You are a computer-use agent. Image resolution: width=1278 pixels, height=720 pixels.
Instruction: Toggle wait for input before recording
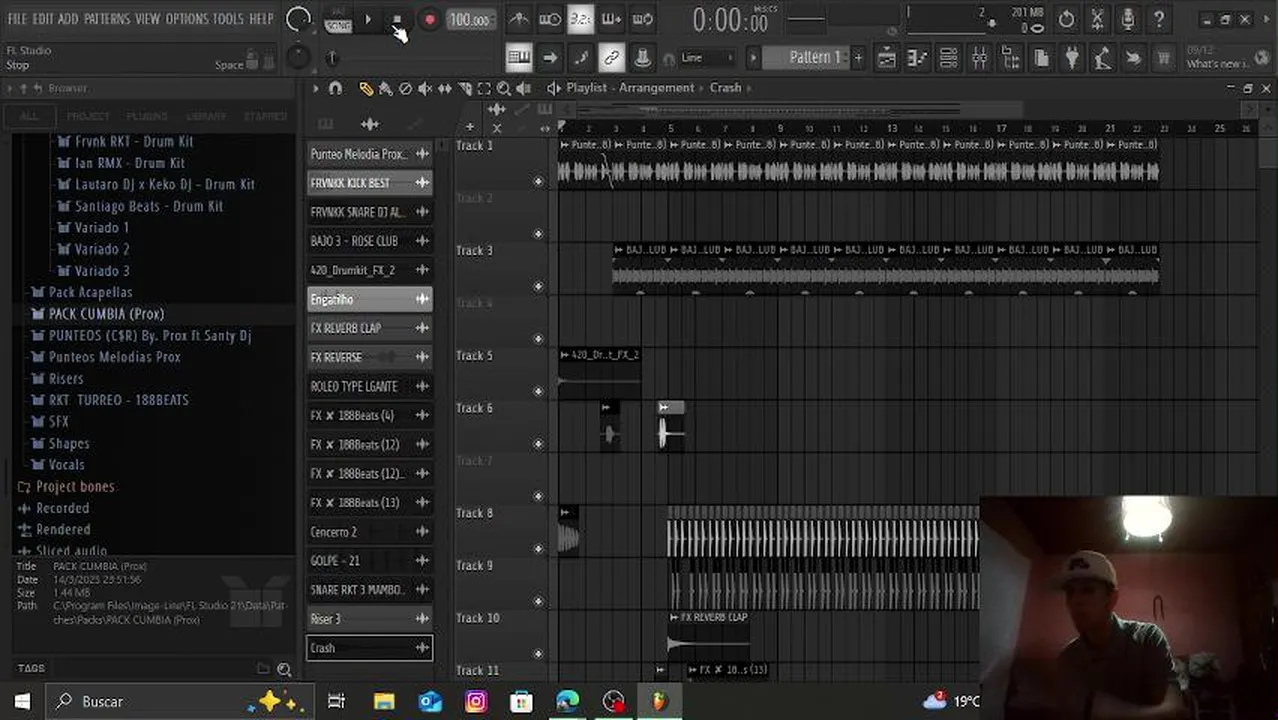point(550,19)
